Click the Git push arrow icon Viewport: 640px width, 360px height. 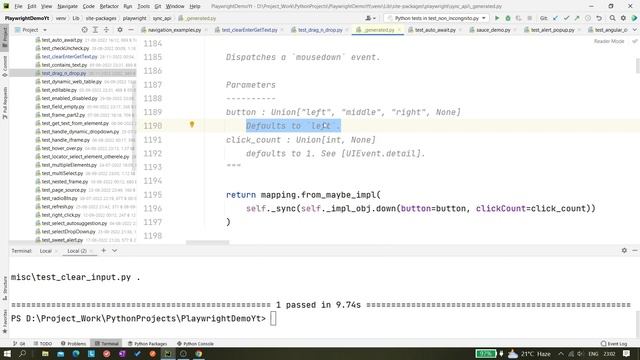[x=577, y=18]
